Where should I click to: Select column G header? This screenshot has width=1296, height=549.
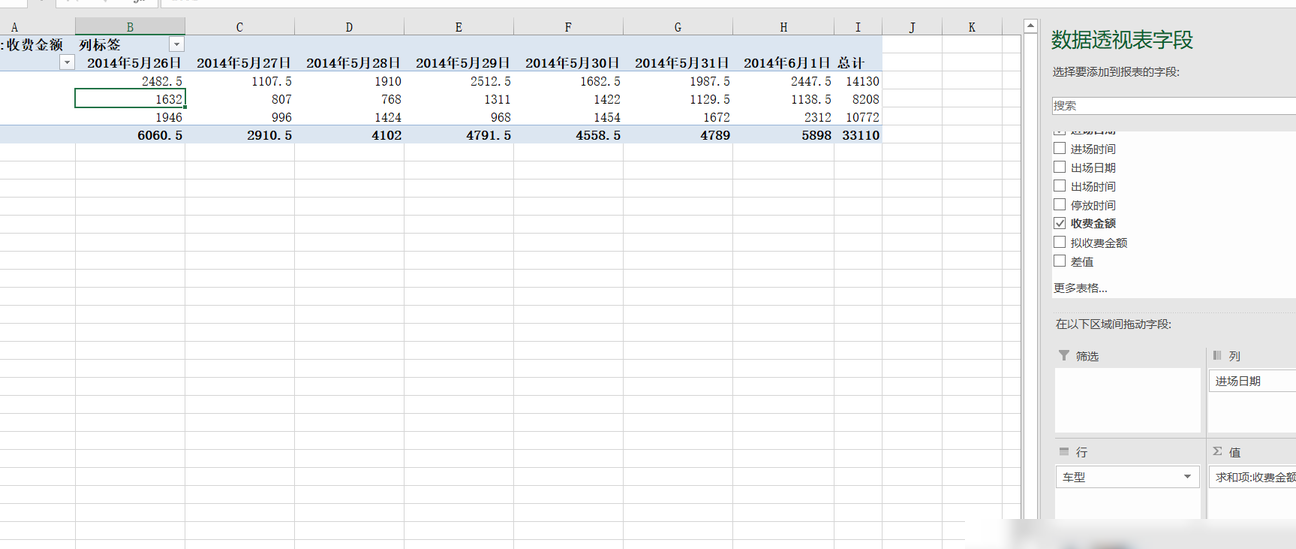(678, 27)
